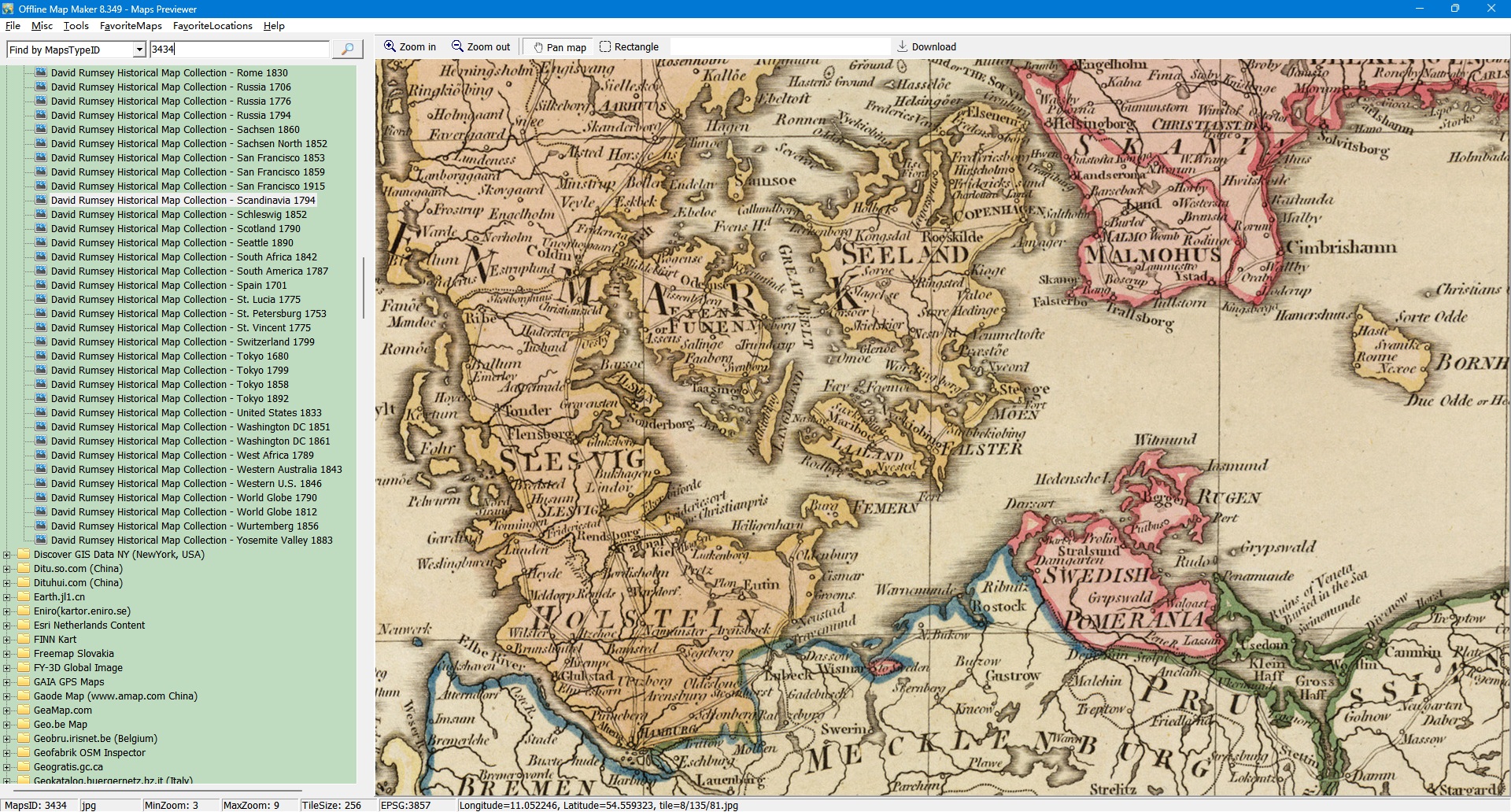1511x812 pixels.
Task: Select World Globe 1812 map entry
Action: click(x=183, y=511)
